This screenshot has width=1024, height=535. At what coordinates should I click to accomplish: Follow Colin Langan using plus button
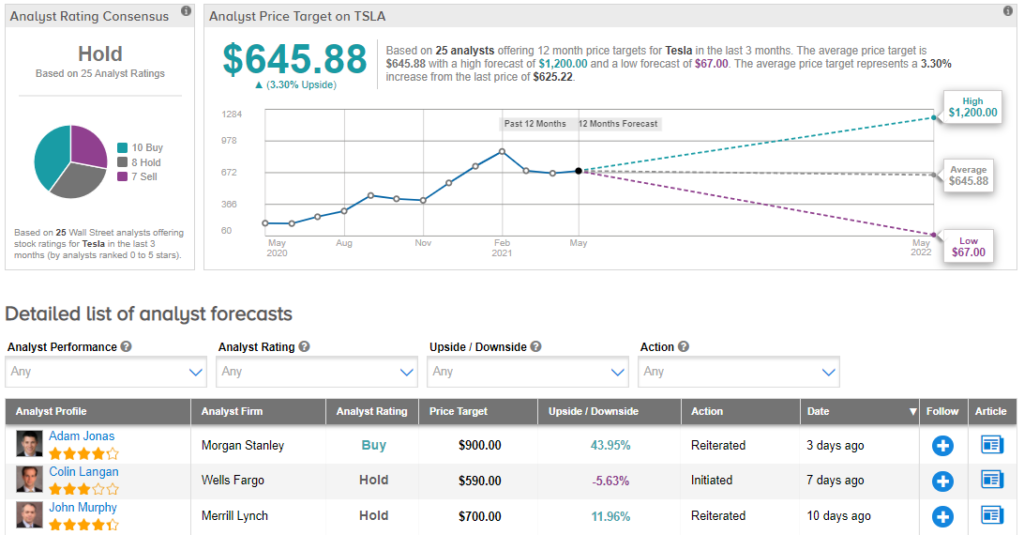click(x=942, y=481)
